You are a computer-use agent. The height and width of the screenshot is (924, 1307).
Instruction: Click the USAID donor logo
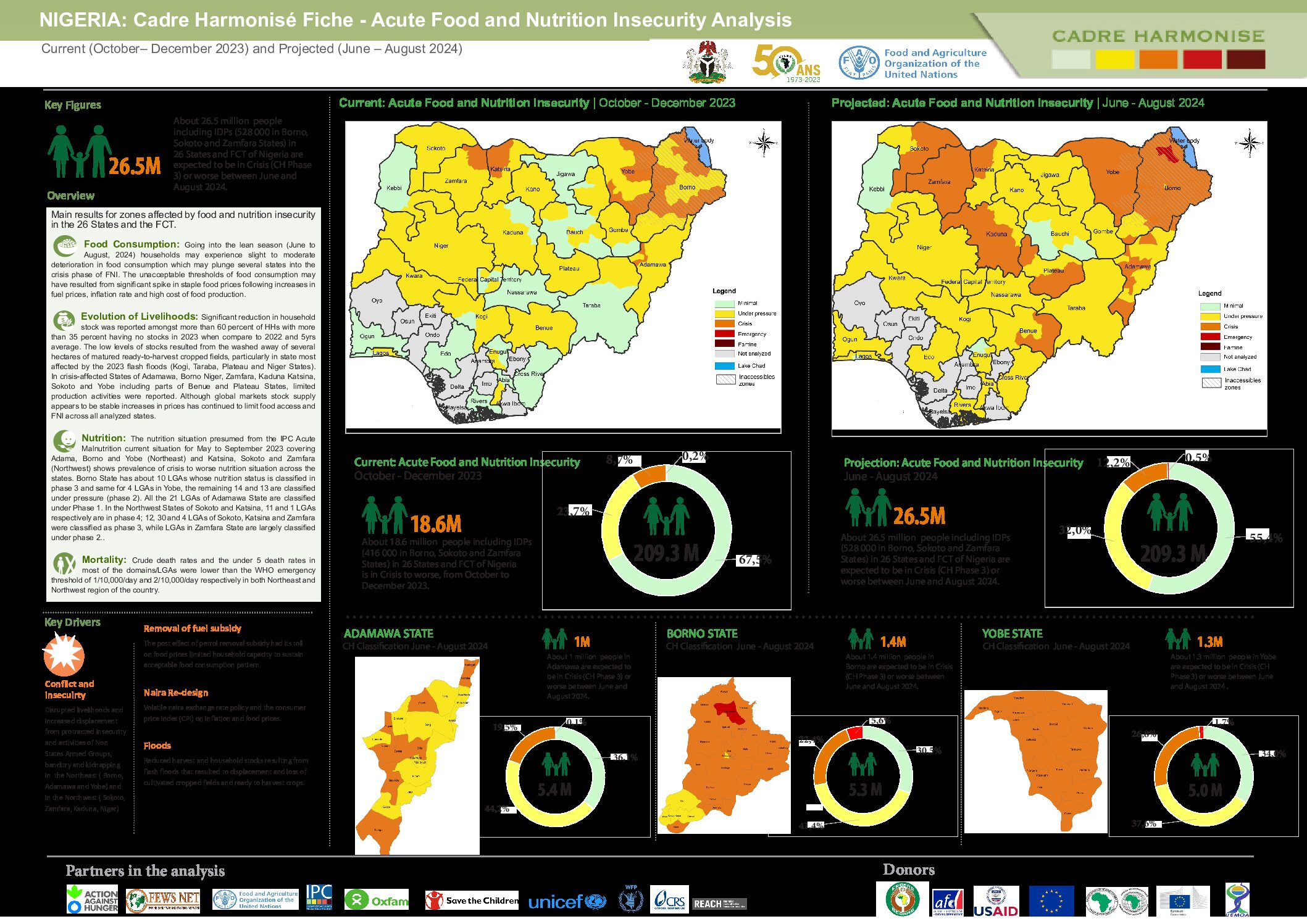coord(995,902)
